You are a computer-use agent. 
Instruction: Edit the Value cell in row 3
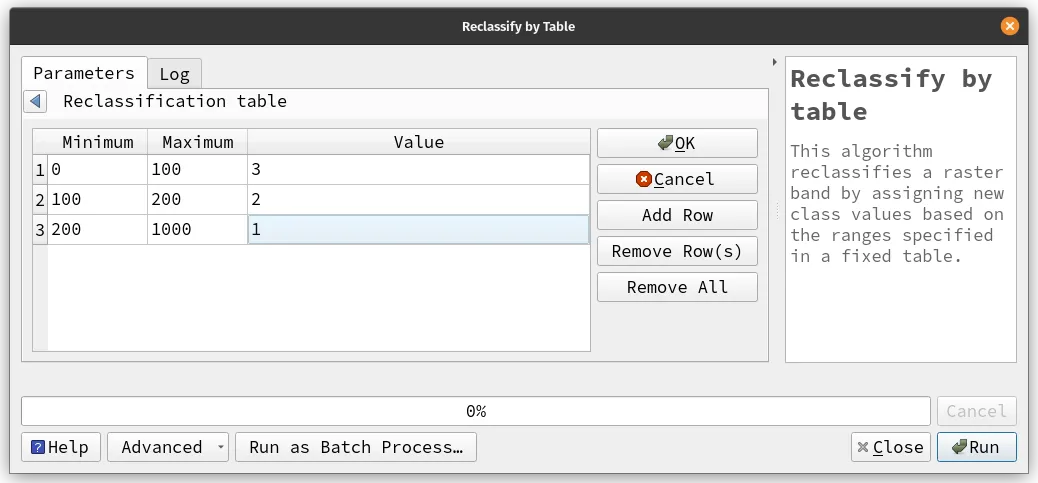click(418, 230)
